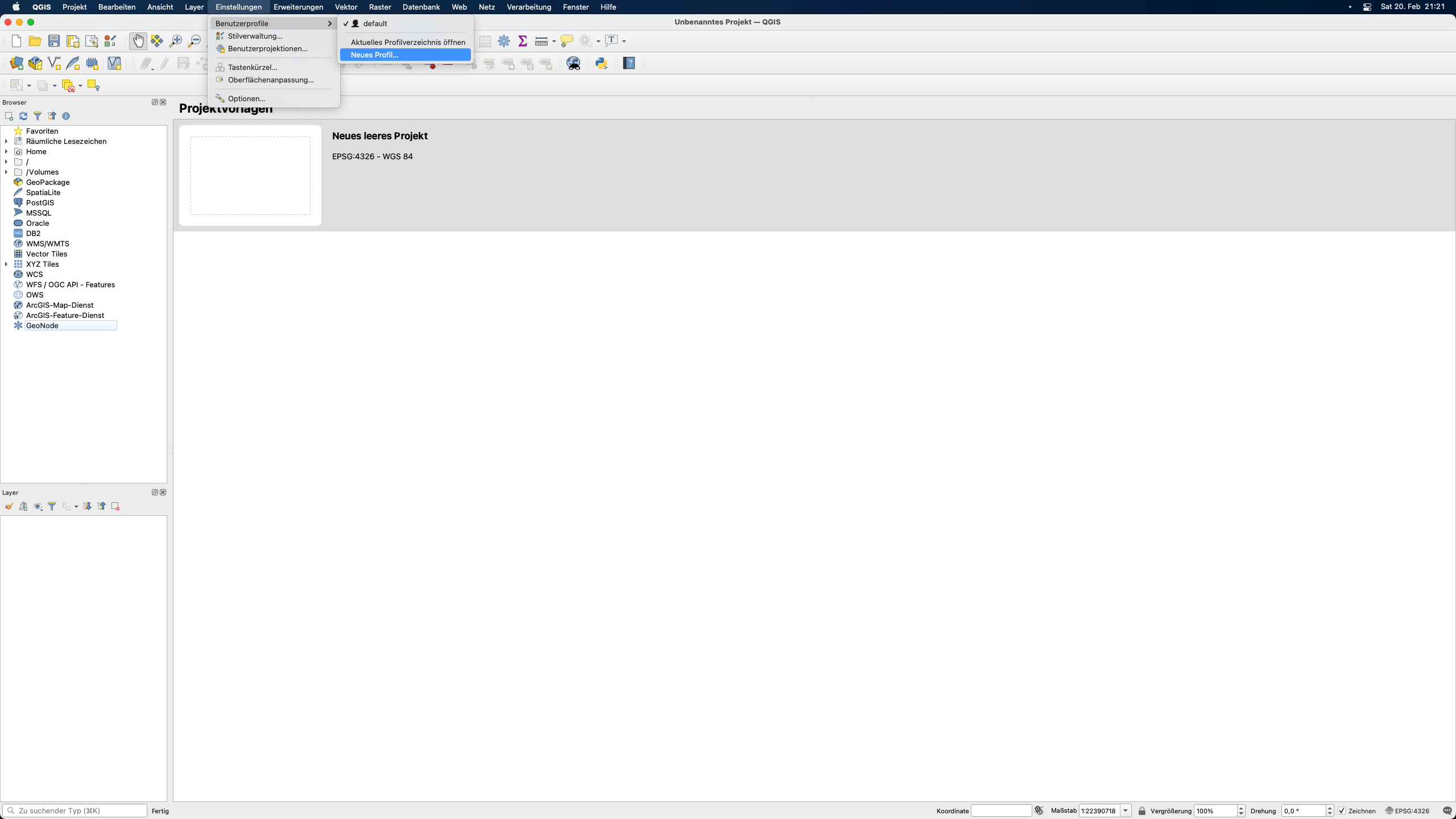The image size is (1456, 819).
Task: Add group icon in Layer panel
Action: [x=23, y=506]
